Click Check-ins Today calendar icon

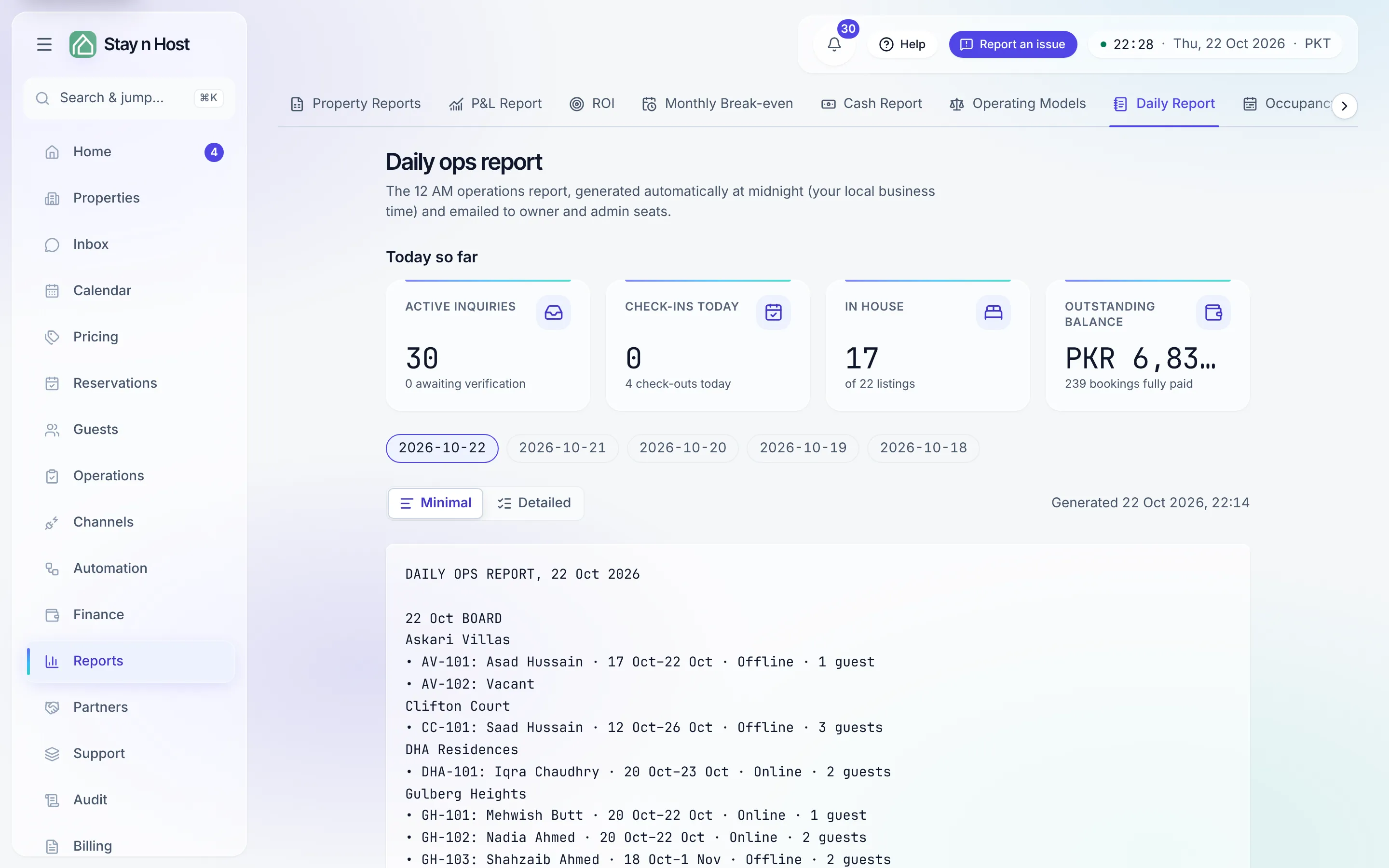pos(773,313)
